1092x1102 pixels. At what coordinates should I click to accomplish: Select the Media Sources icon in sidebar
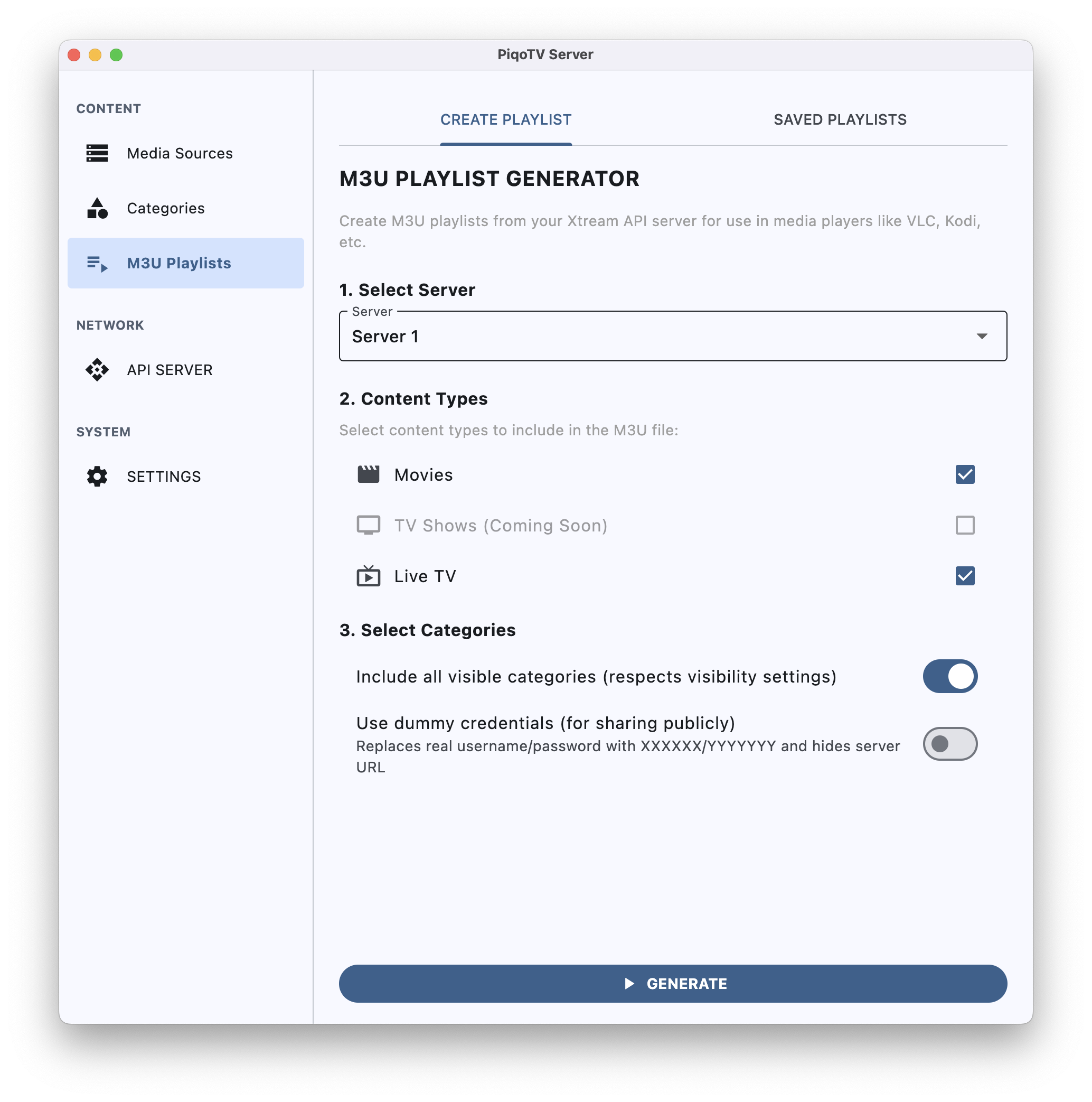click(x=97, y=153)
